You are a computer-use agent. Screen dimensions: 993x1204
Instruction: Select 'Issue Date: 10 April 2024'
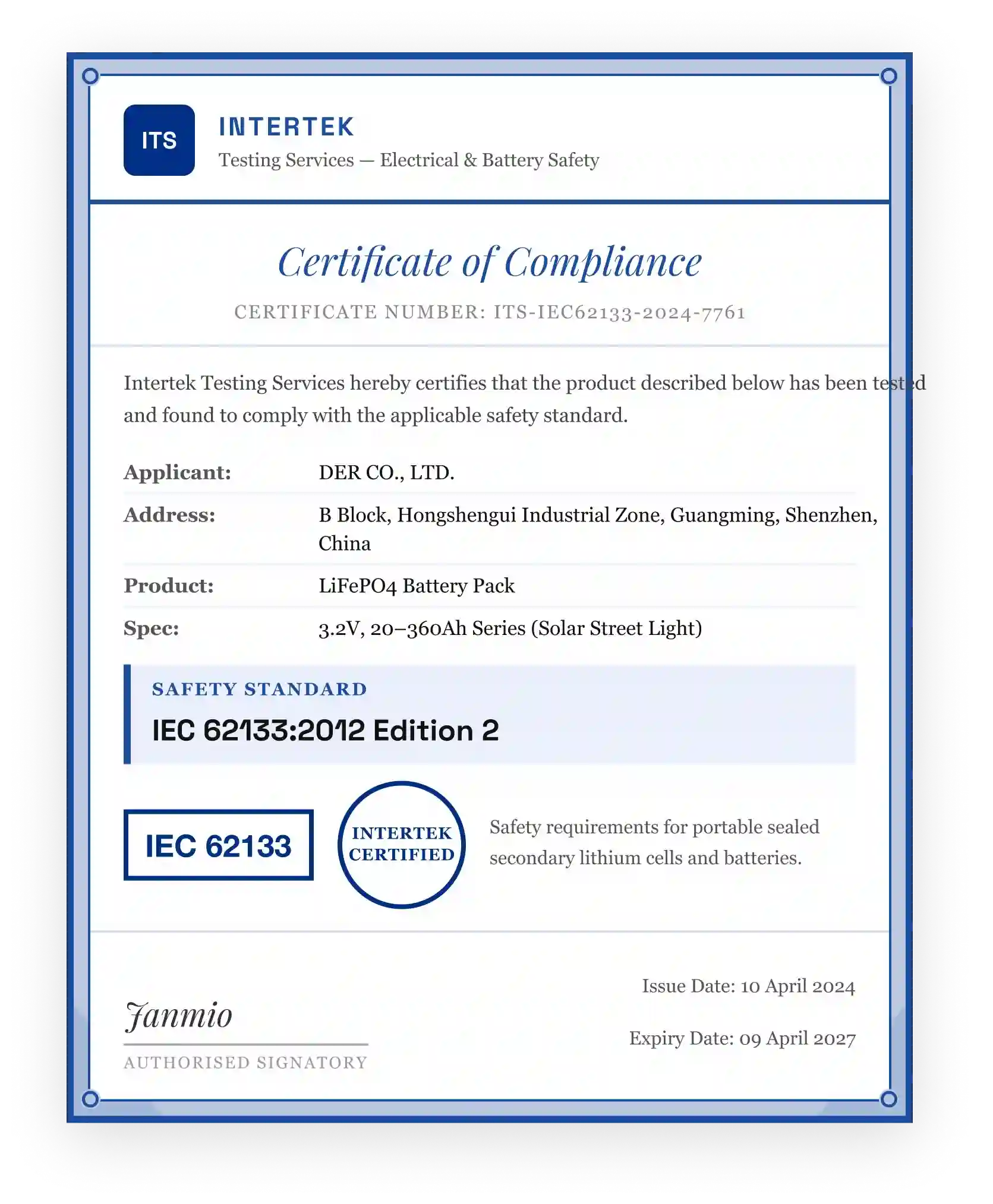[749, 986]
